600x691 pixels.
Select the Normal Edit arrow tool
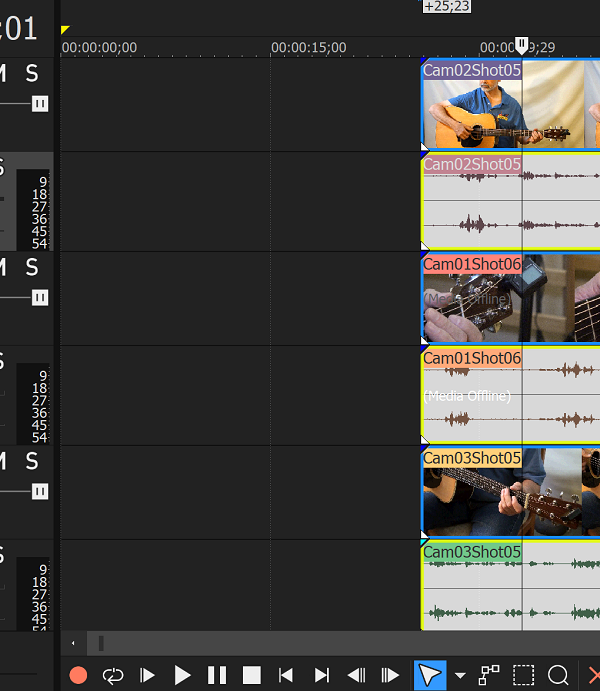point(428,675)
